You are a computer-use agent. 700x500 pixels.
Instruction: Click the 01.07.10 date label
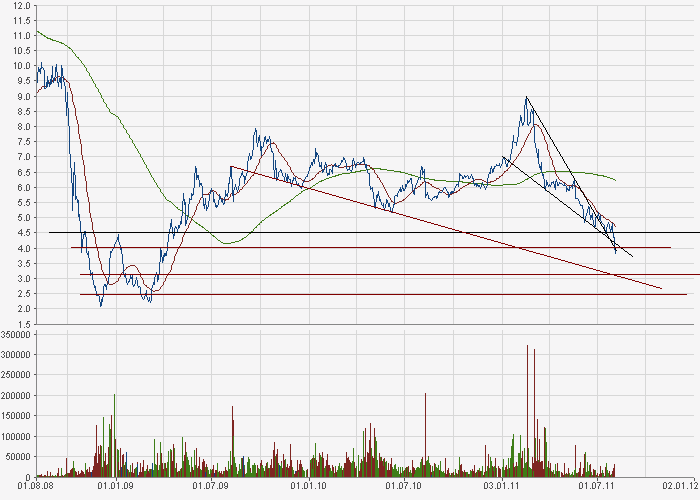click(403, 485)
